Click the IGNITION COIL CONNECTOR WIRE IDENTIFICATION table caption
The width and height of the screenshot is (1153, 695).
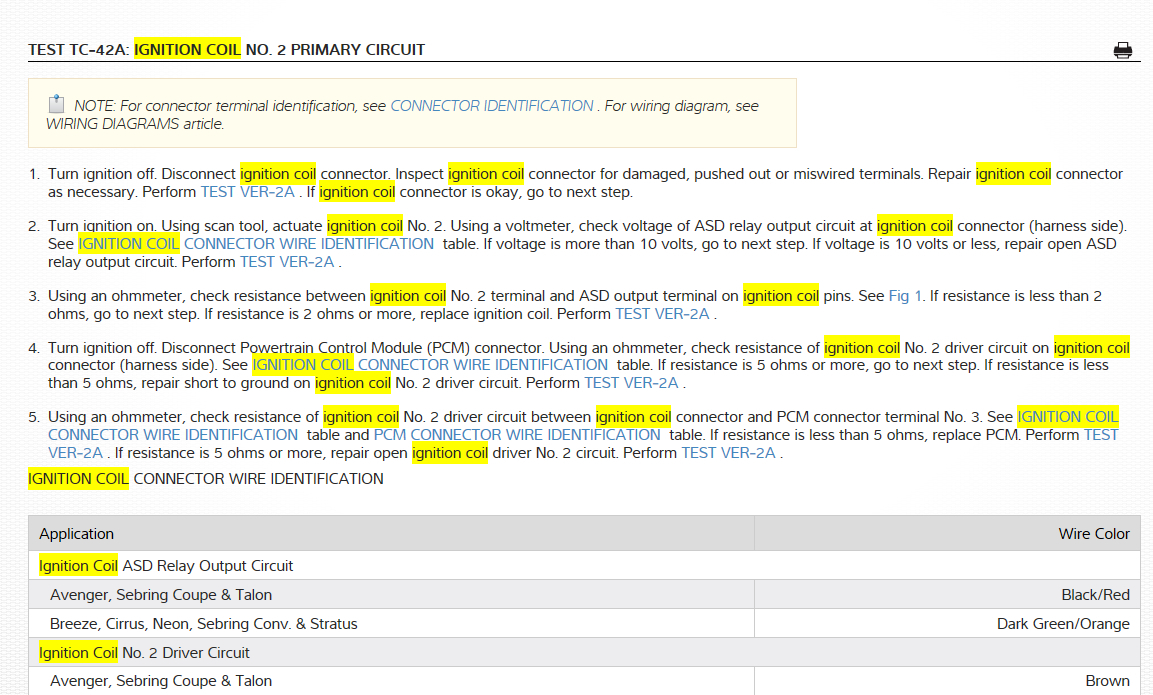[206, 479]
